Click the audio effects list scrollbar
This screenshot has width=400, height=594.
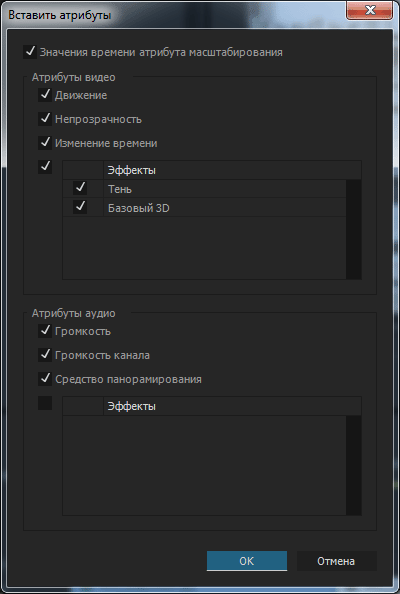coord(353,465)
